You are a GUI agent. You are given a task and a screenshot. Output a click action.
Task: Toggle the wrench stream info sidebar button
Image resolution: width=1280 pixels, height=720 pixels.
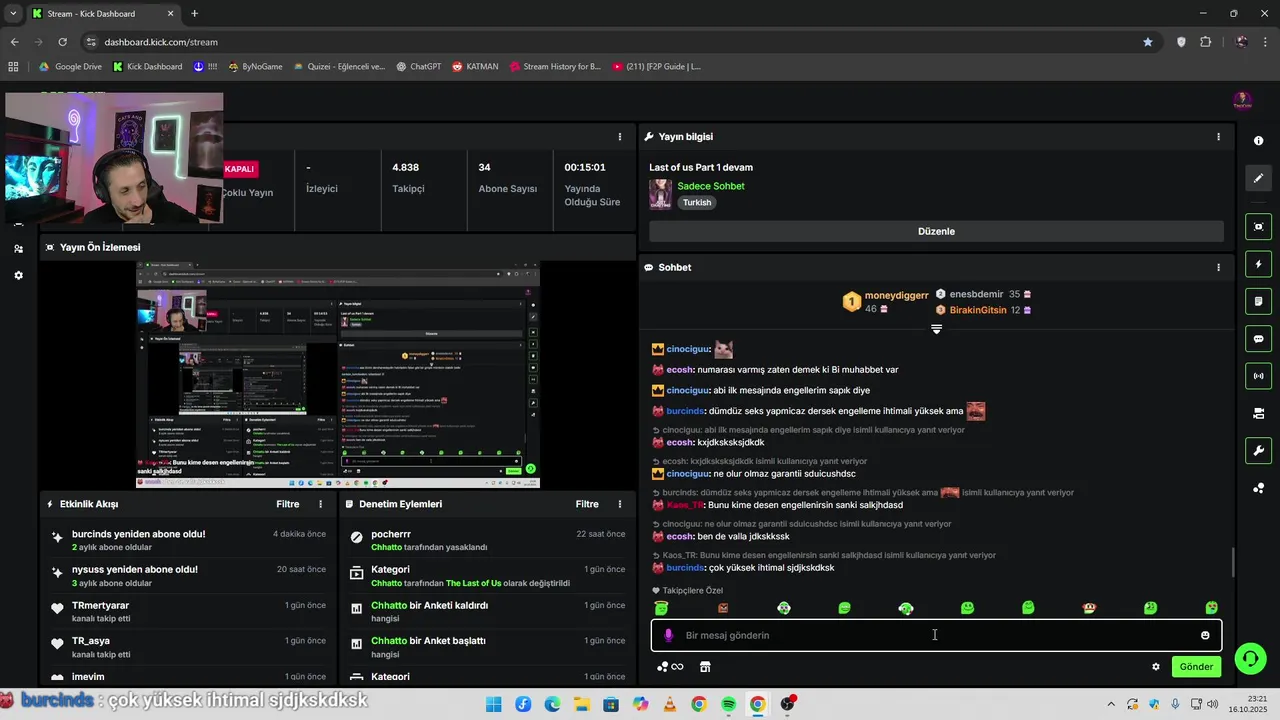(x=1258, y=450)
